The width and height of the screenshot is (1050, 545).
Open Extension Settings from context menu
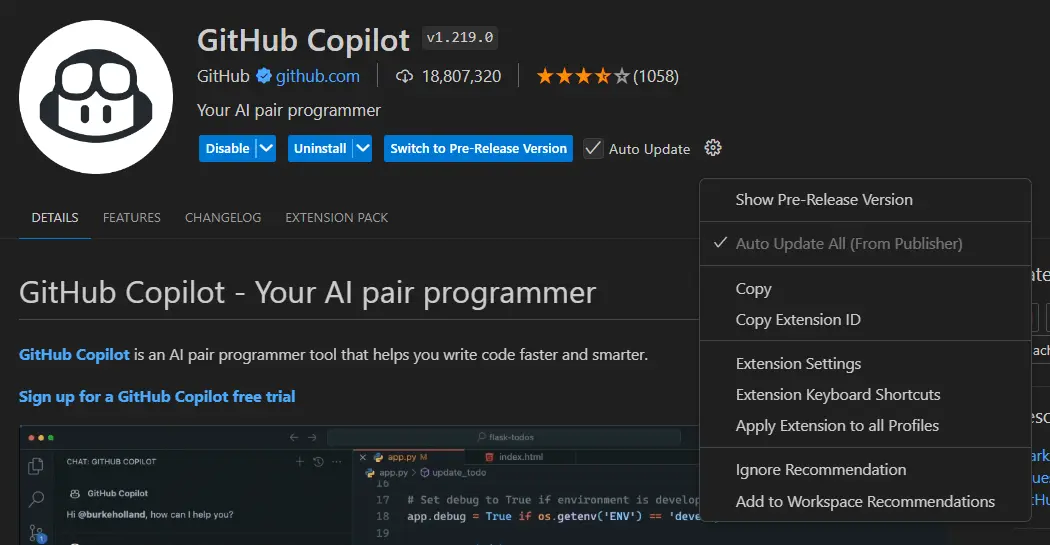(797, 364)
